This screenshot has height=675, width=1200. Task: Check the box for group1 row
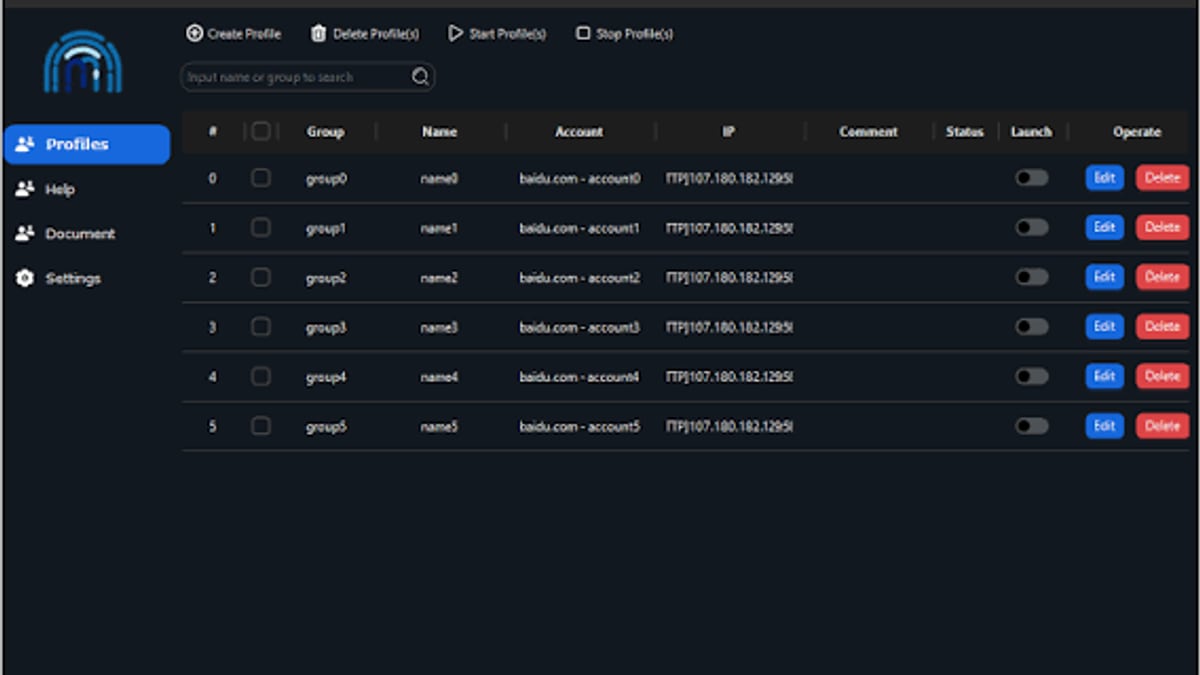click(261, 228)
